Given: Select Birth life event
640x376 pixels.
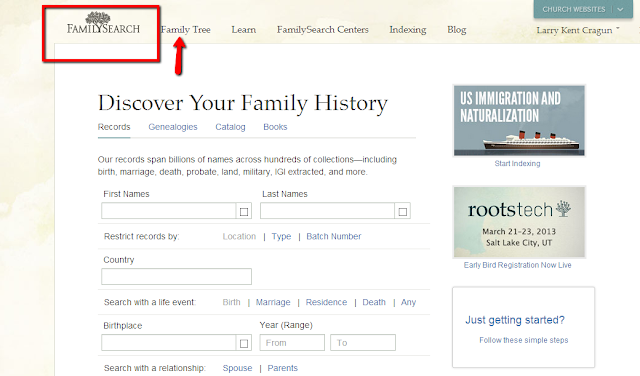Looking at the screenshot, I should [231, 302].
